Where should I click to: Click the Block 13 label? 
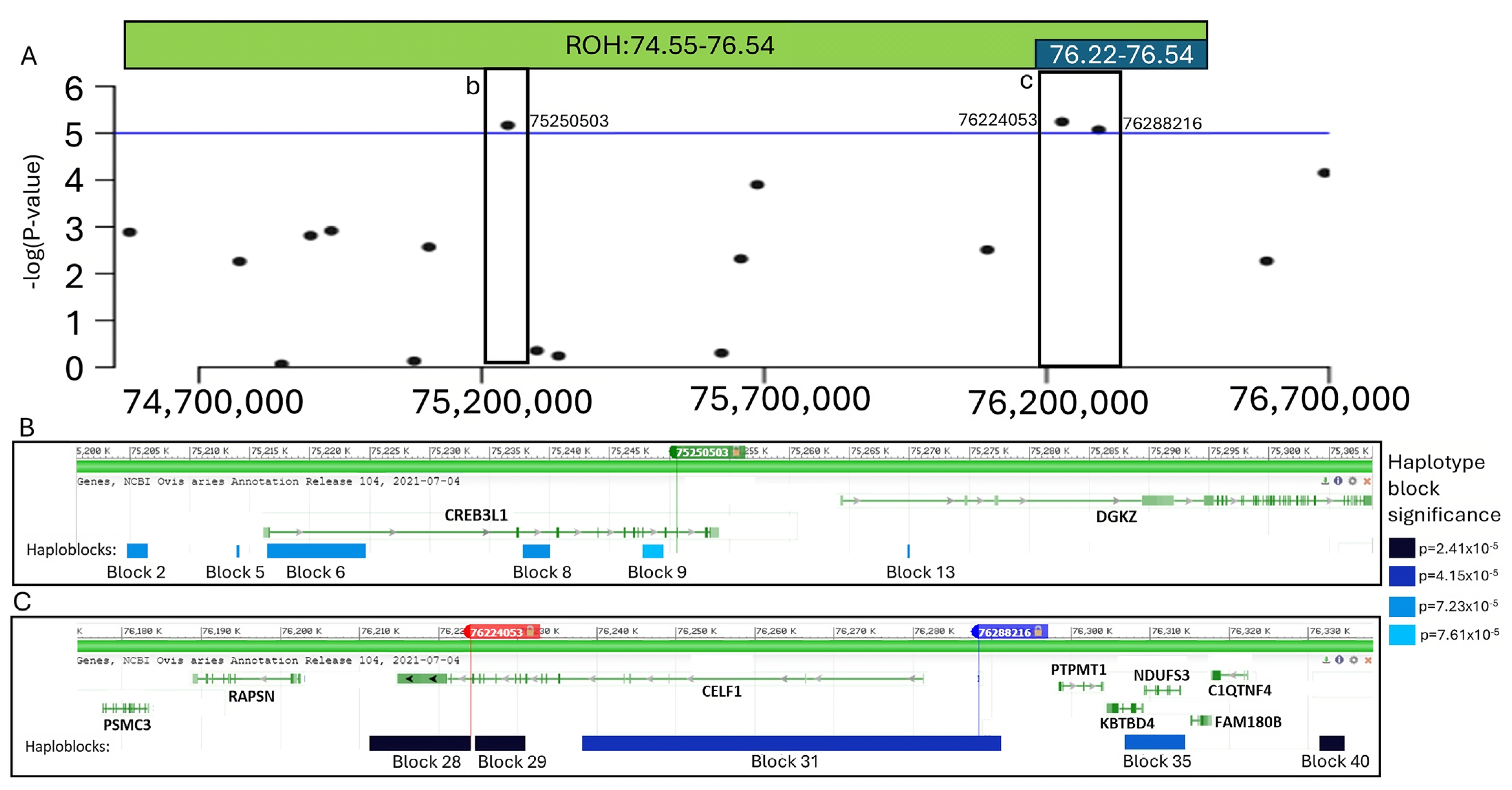[920, 572]
